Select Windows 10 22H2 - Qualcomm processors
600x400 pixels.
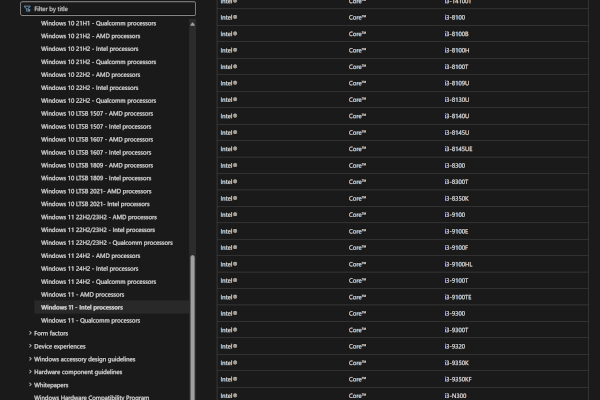[x=98, y=100]
